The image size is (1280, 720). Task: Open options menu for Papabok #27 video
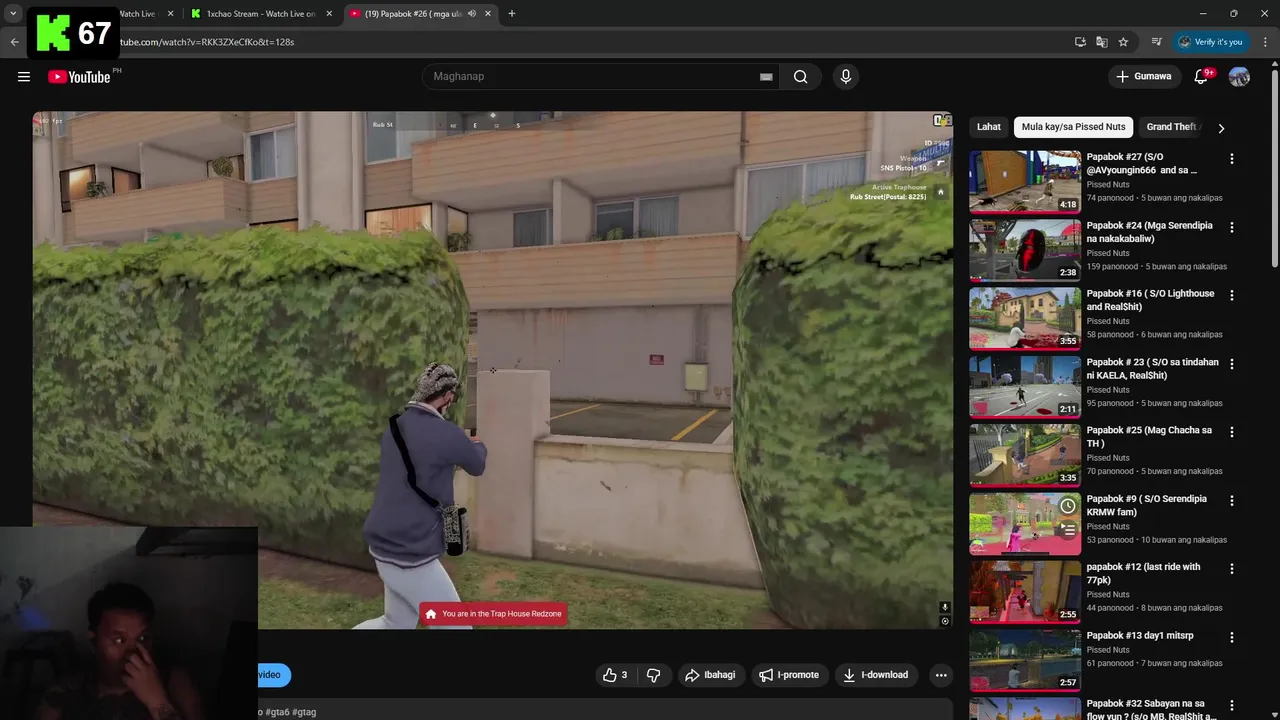click(1232, 159)
